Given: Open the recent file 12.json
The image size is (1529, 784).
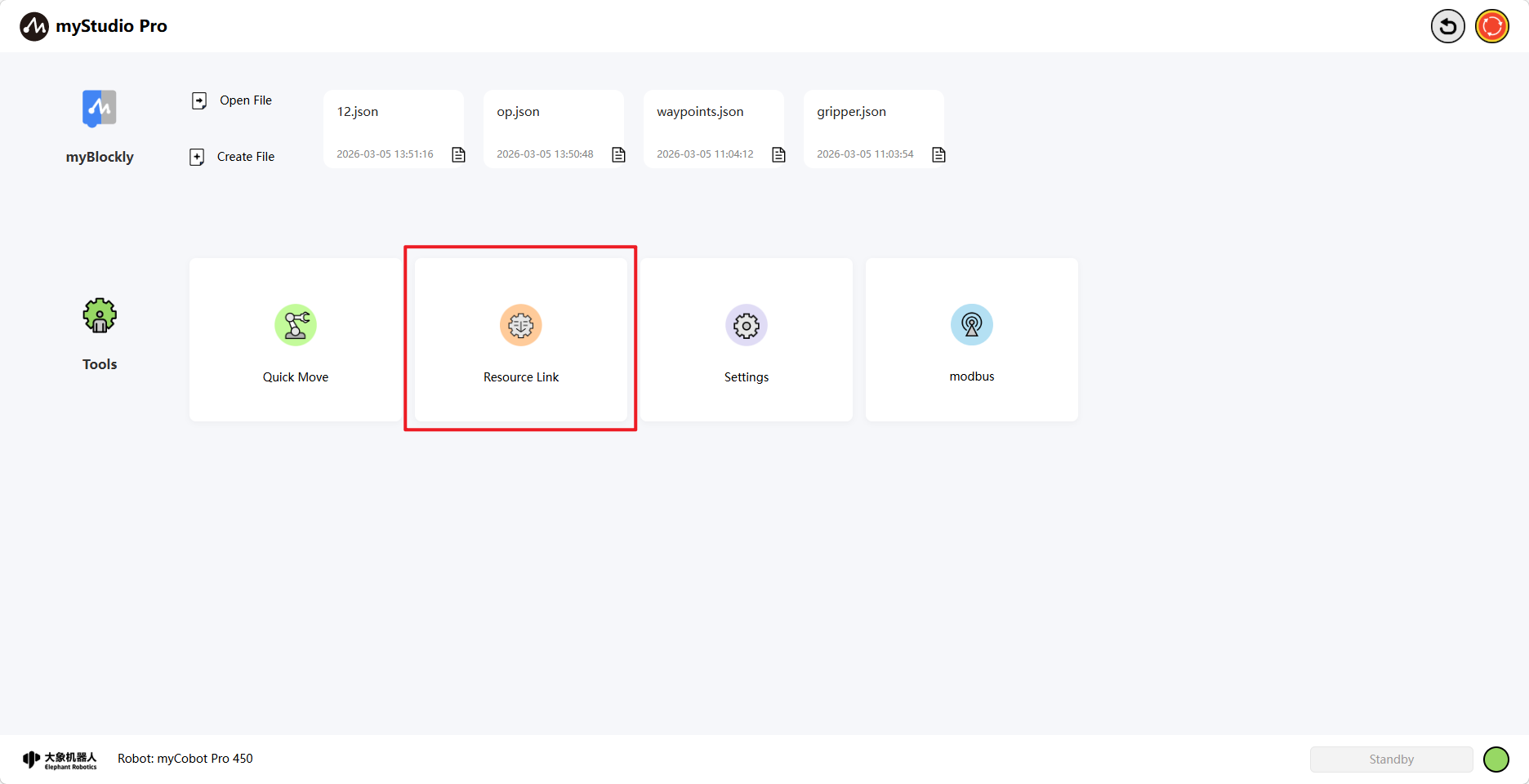Looking at the screenshot, I should coord(358,112).
